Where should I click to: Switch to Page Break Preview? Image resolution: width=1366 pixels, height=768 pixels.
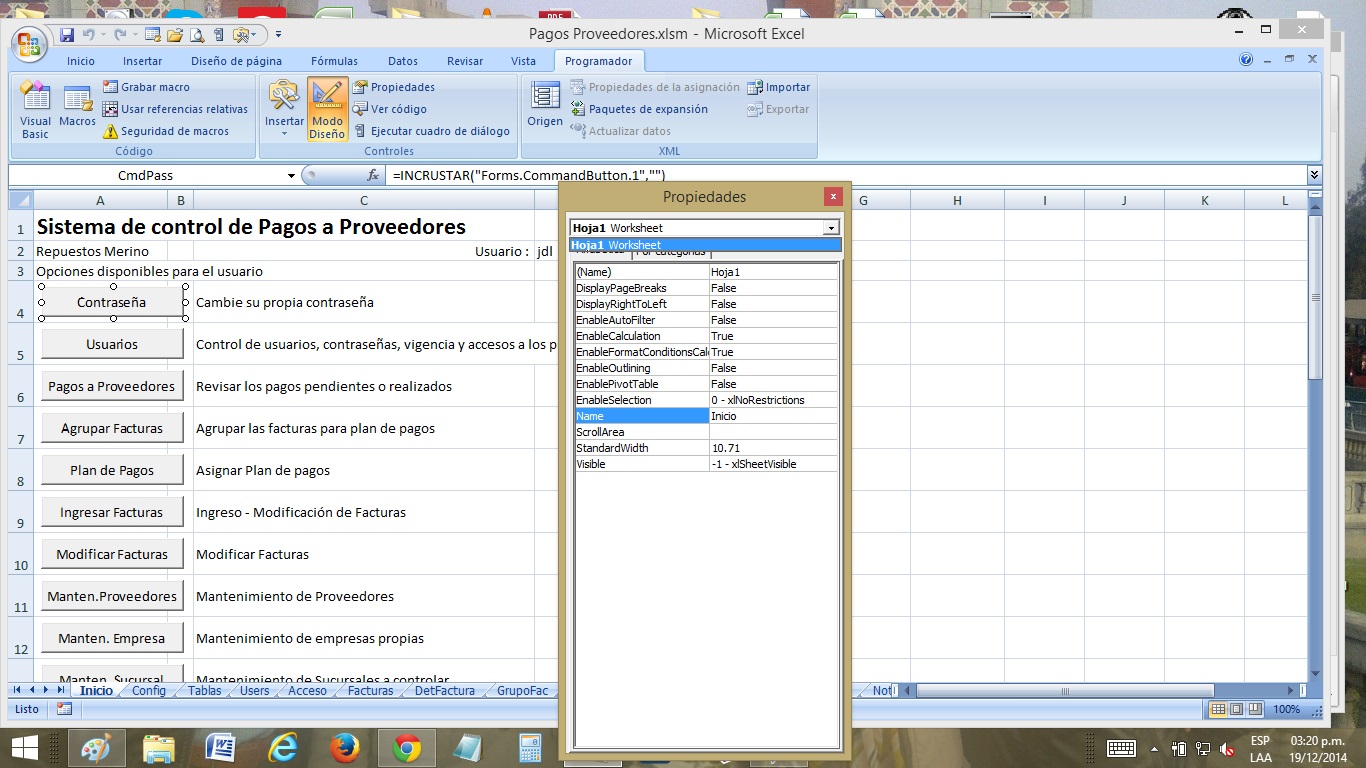tap(1254, 709)
